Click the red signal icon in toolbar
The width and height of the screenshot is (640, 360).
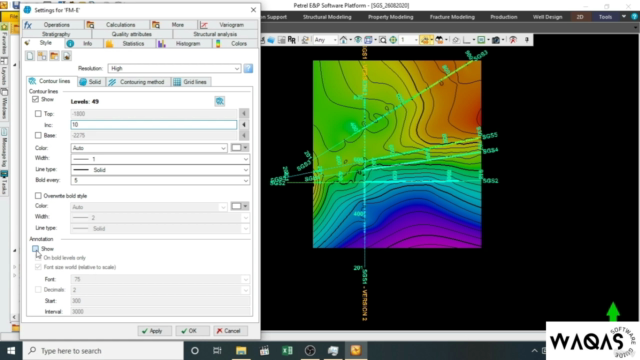[513, 40]
